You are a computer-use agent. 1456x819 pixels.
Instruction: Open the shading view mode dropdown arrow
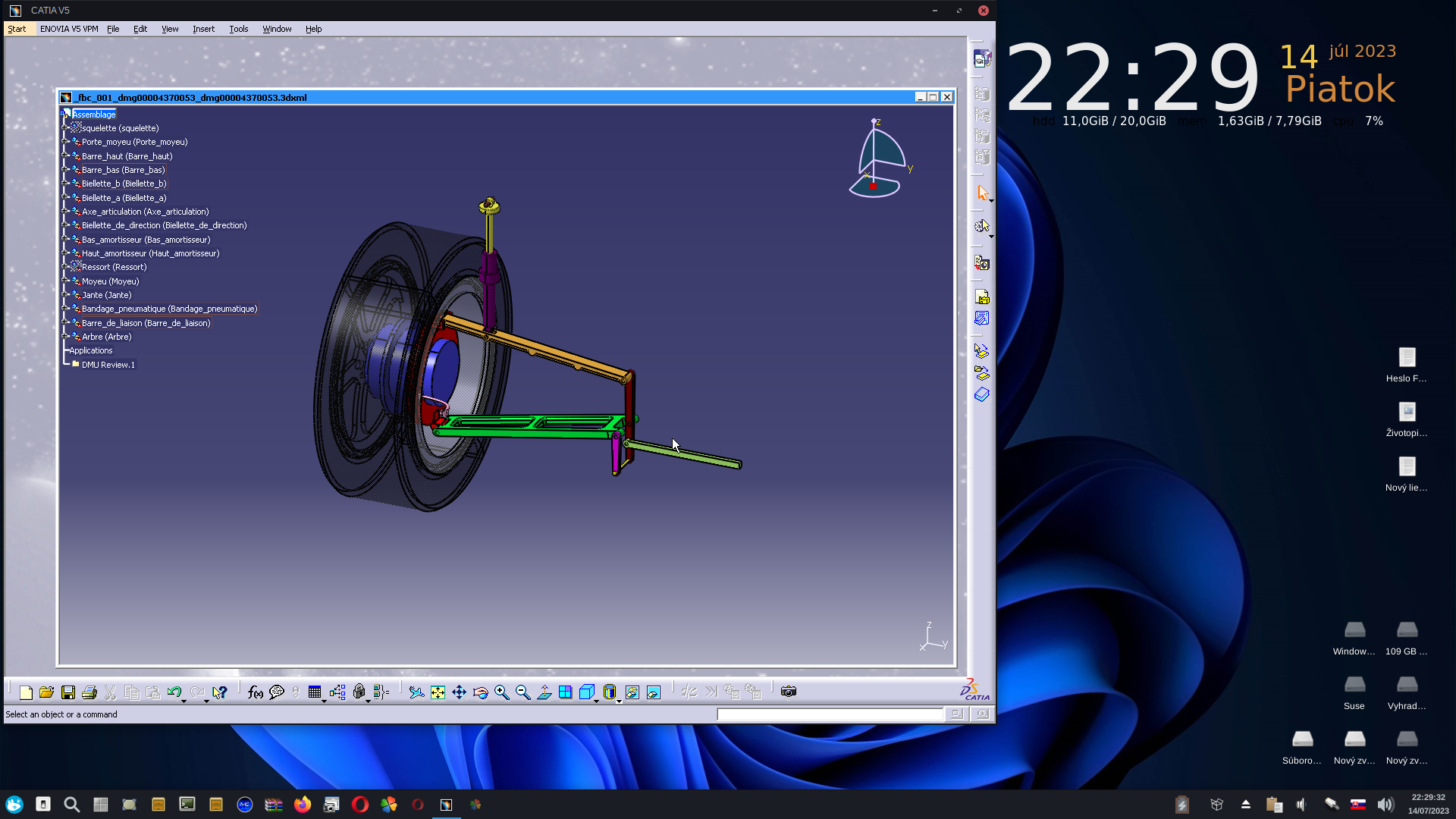pyautogui.click(x=620, y=701)
